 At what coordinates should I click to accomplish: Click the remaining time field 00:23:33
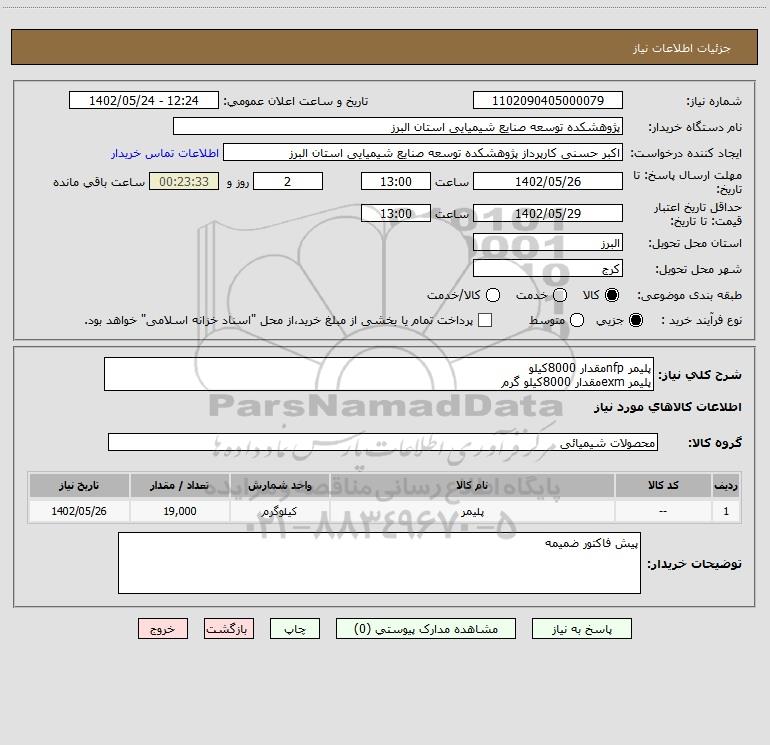[184, 182]
